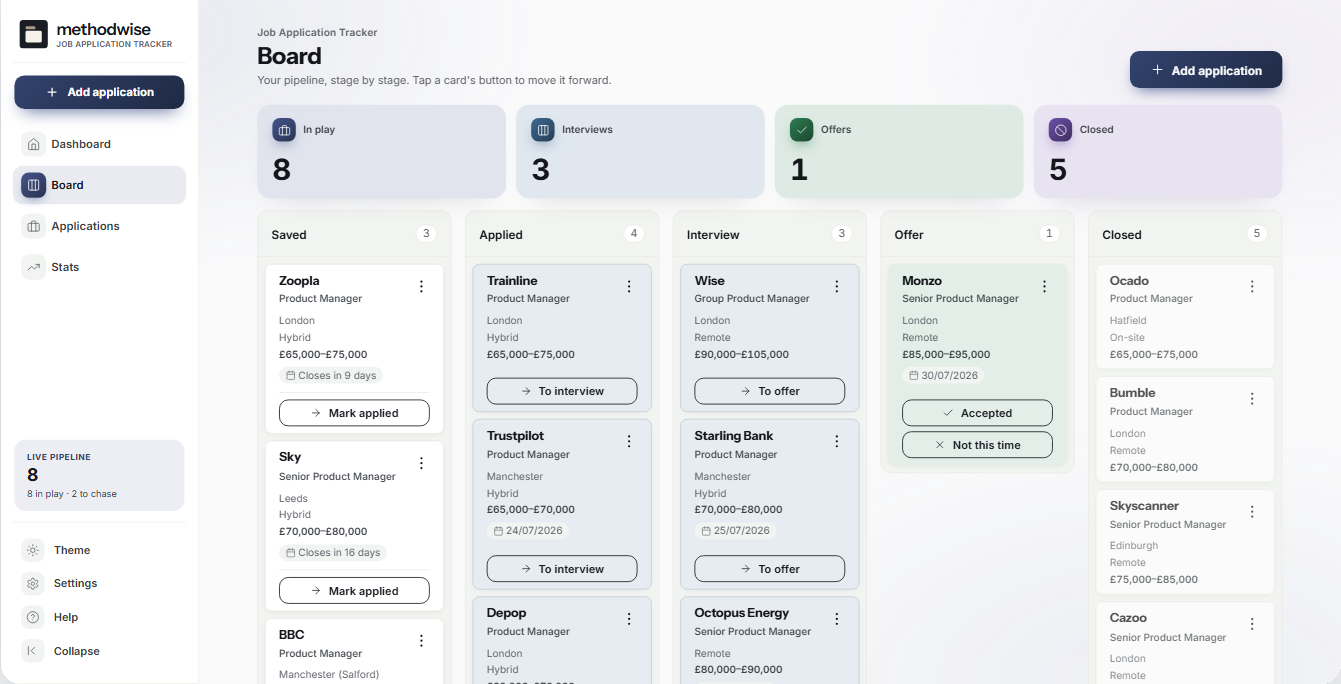Open Stats from the sidebar

99,267
